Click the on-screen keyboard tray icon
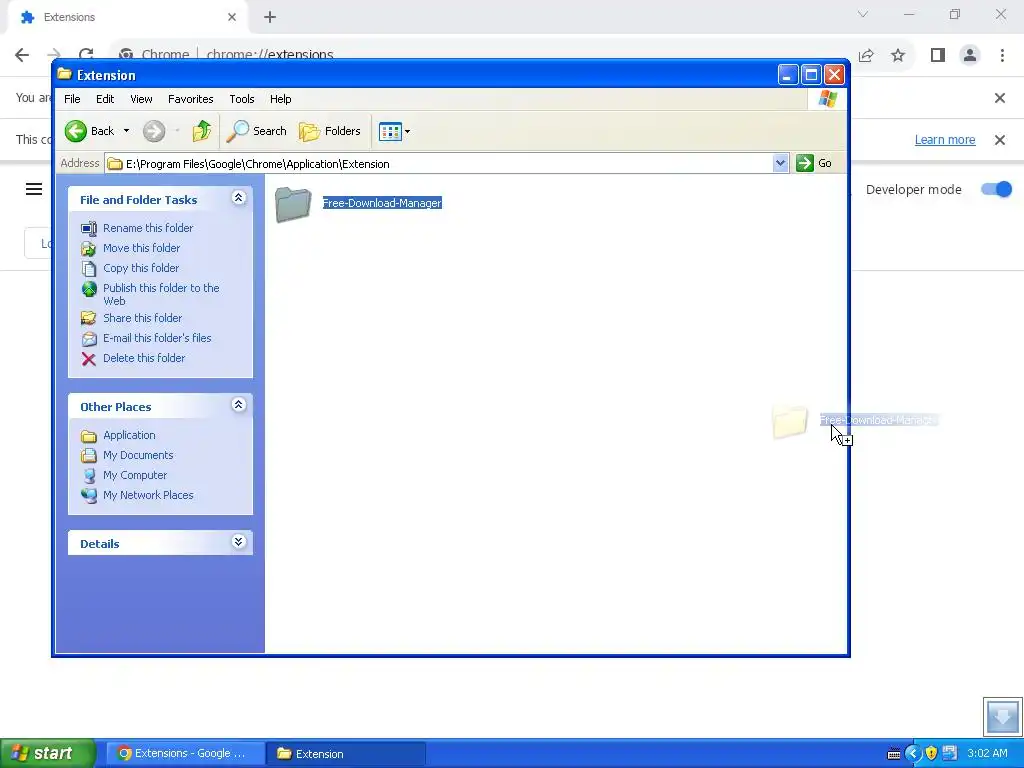1024x768 pixels. [893, 754]
